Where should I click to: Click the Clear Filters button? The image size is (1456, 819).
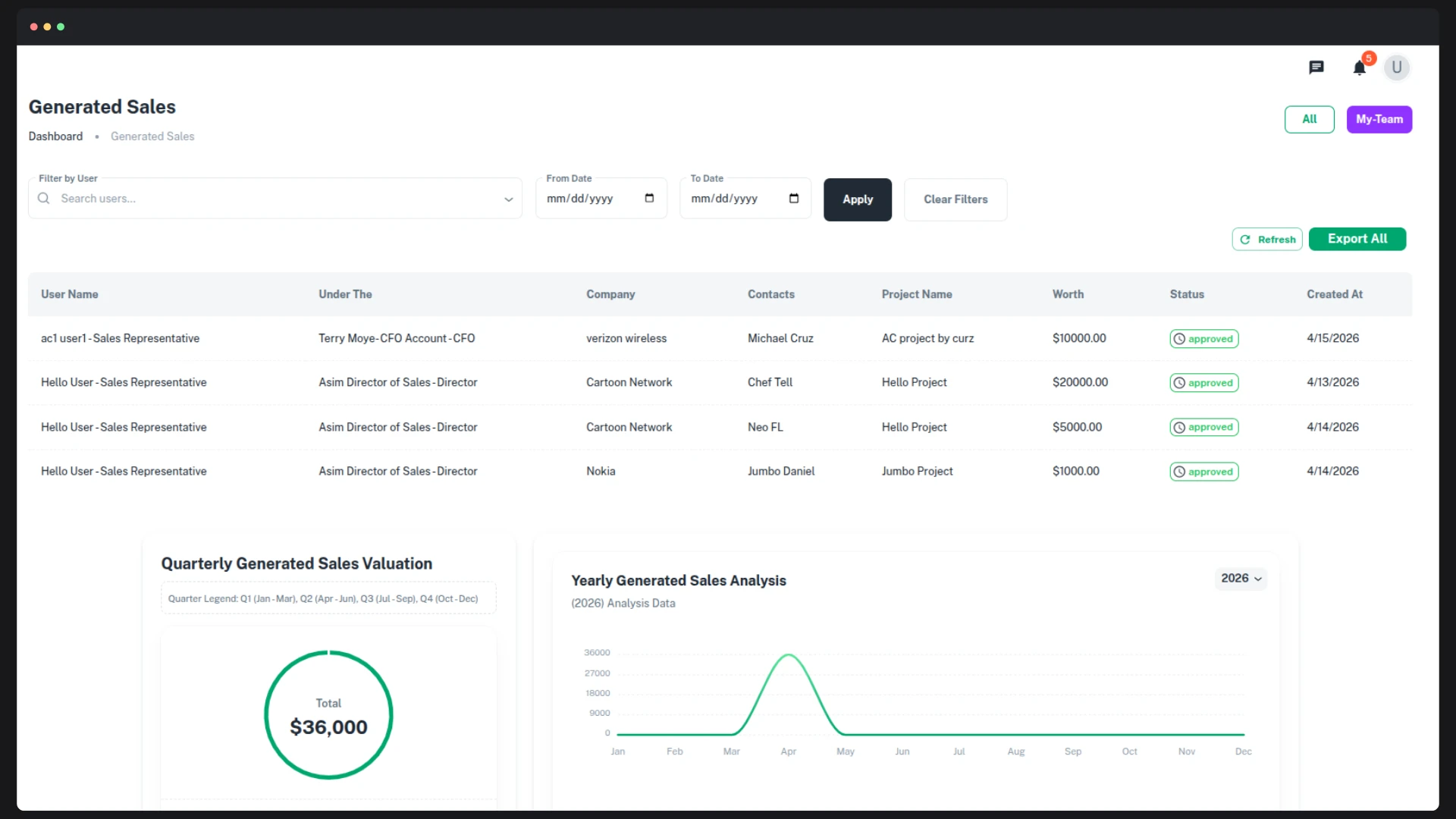(x=955, y=199)
